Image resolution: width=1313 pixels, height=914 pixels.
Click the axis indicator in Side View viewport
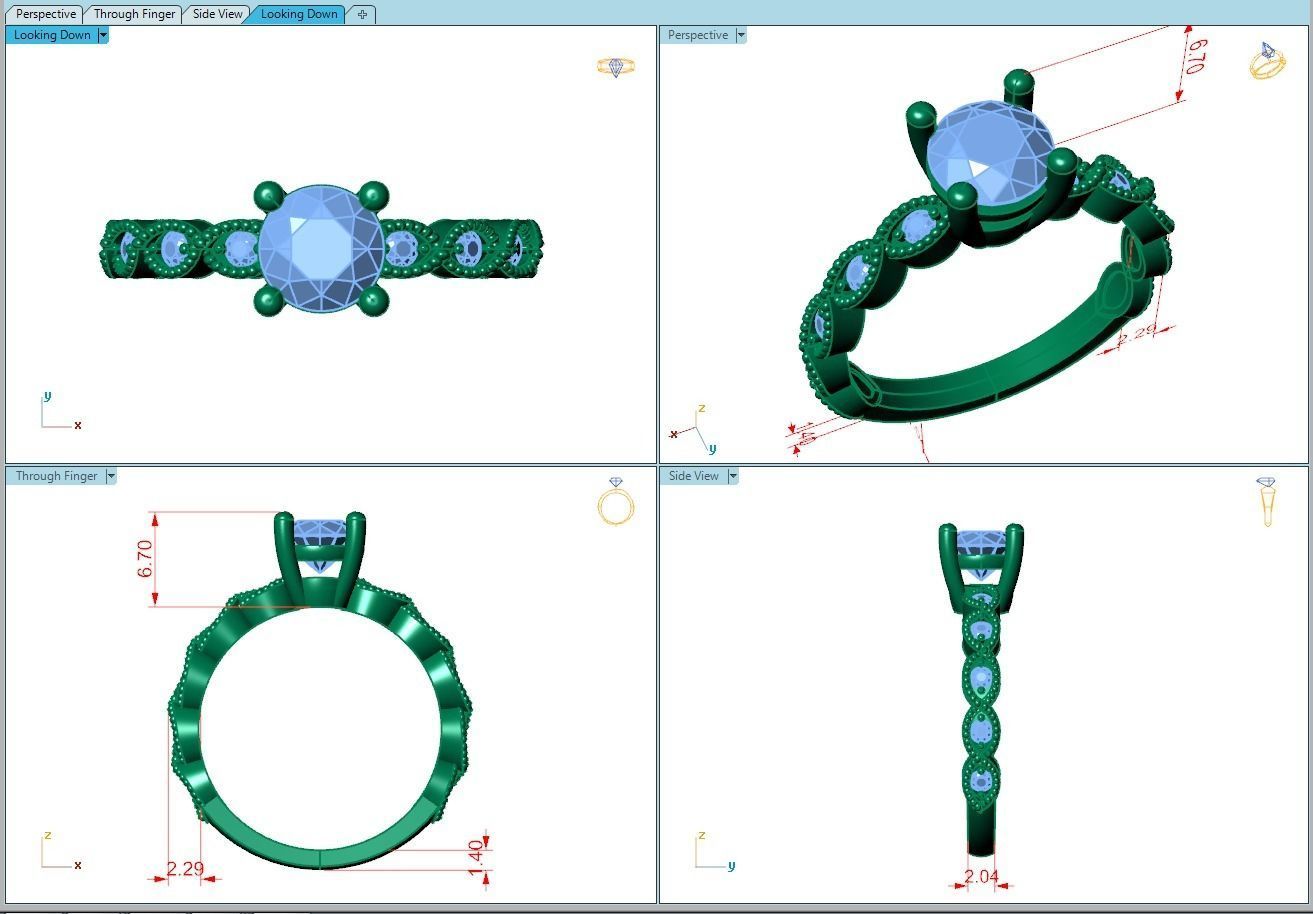point(715,852)
